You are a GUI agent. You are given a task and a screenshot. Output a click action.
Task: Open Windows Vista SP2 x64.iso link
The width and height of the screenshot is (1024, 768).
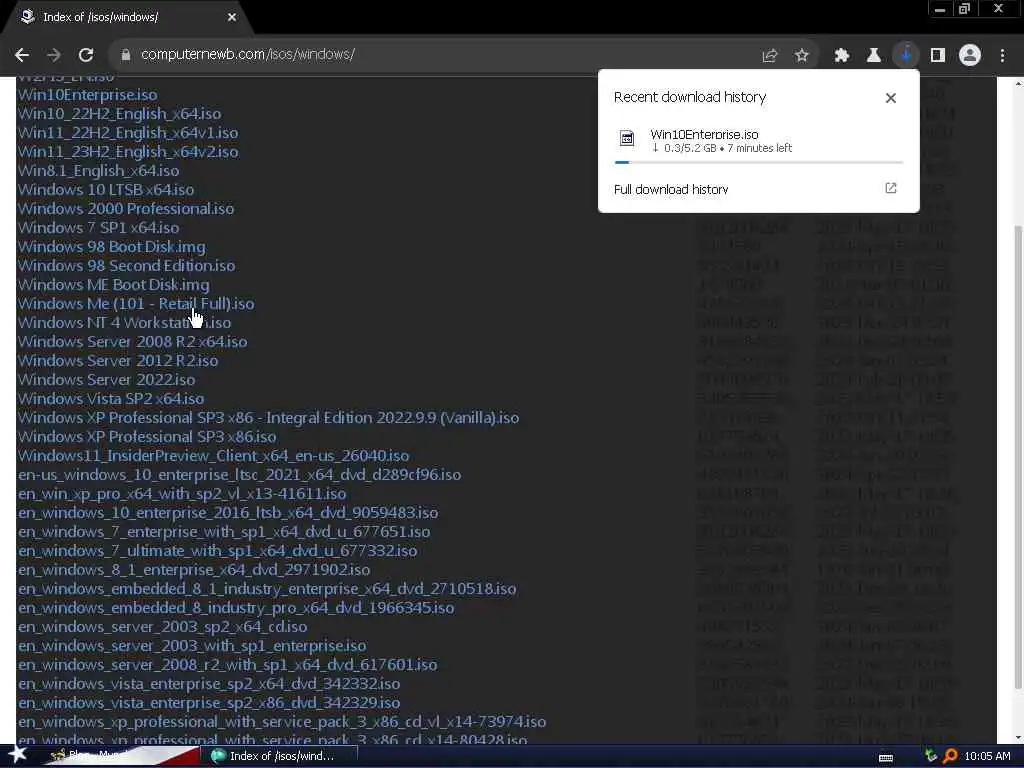coord(111,398)
